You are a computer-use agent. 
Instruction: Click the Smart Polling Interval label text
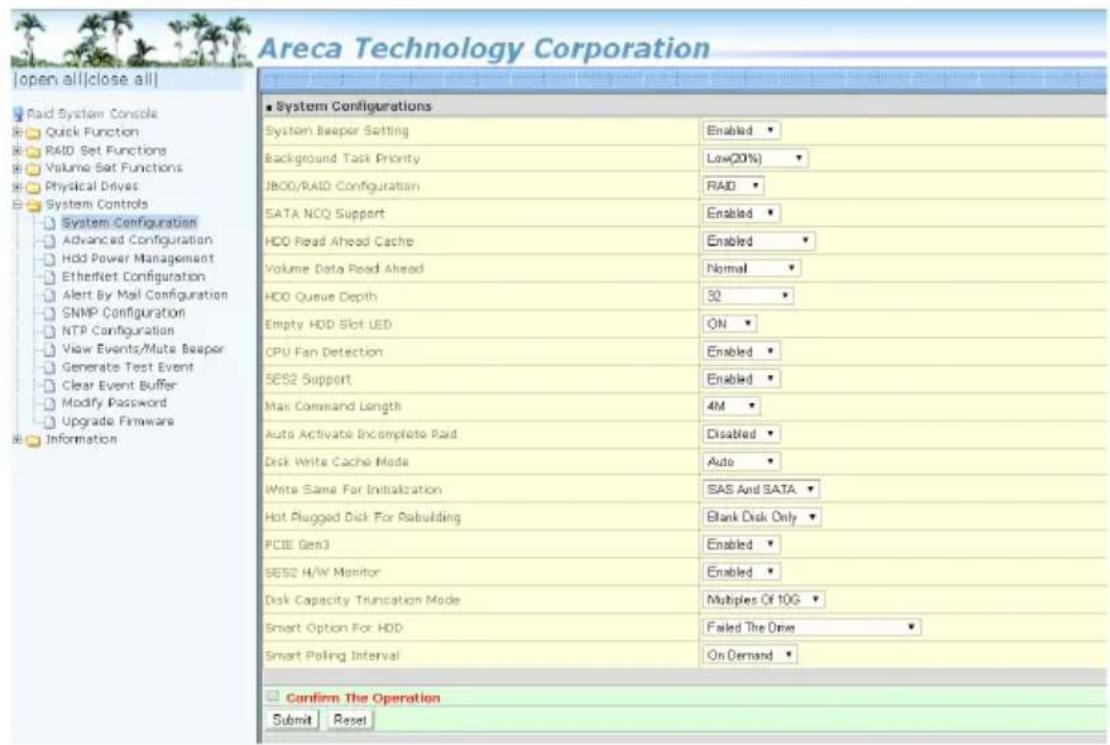click(332, 656)
